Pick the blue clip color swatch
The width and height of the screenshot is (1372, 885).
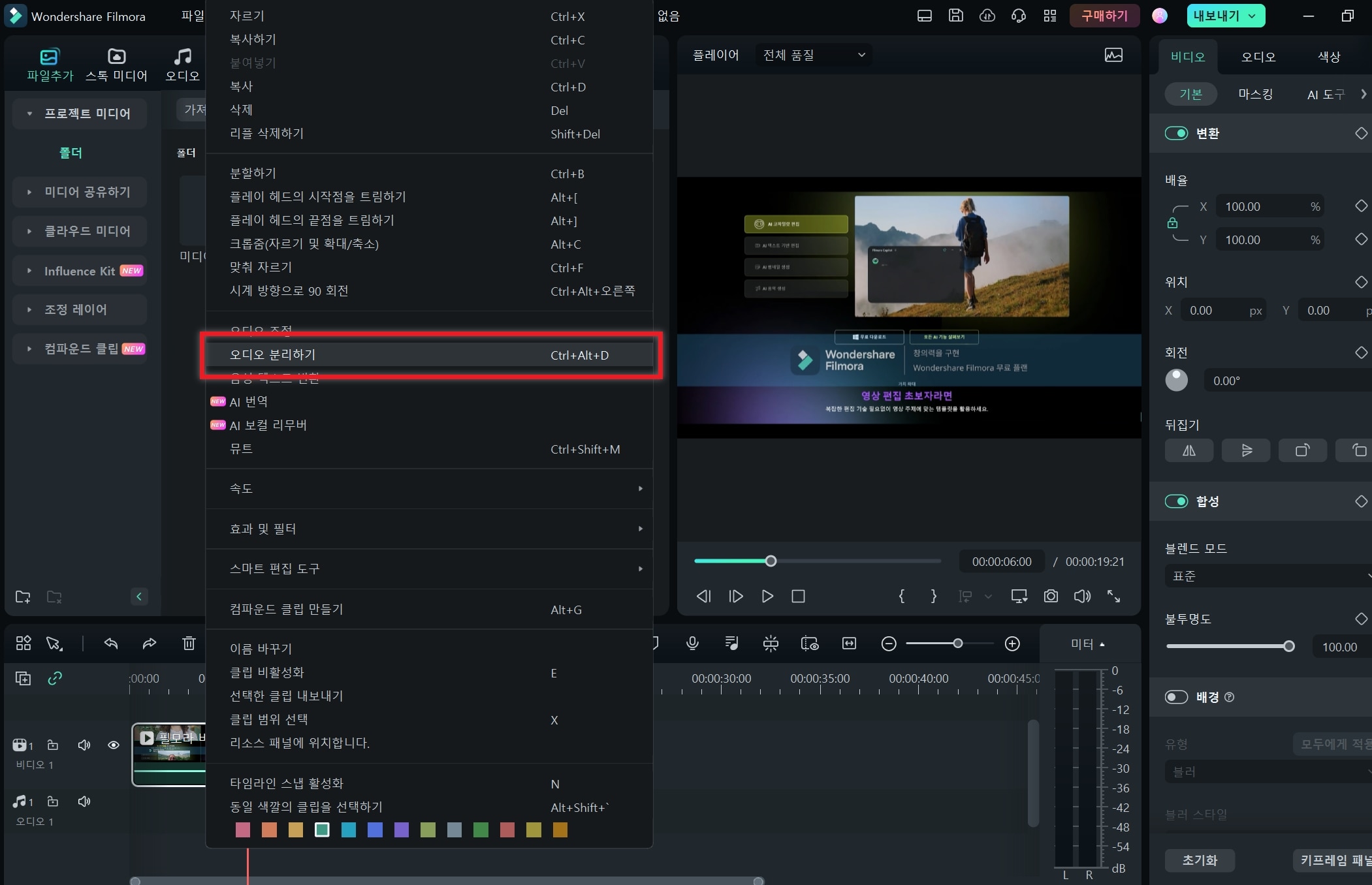pyautogui.click(x=375, y=830)
